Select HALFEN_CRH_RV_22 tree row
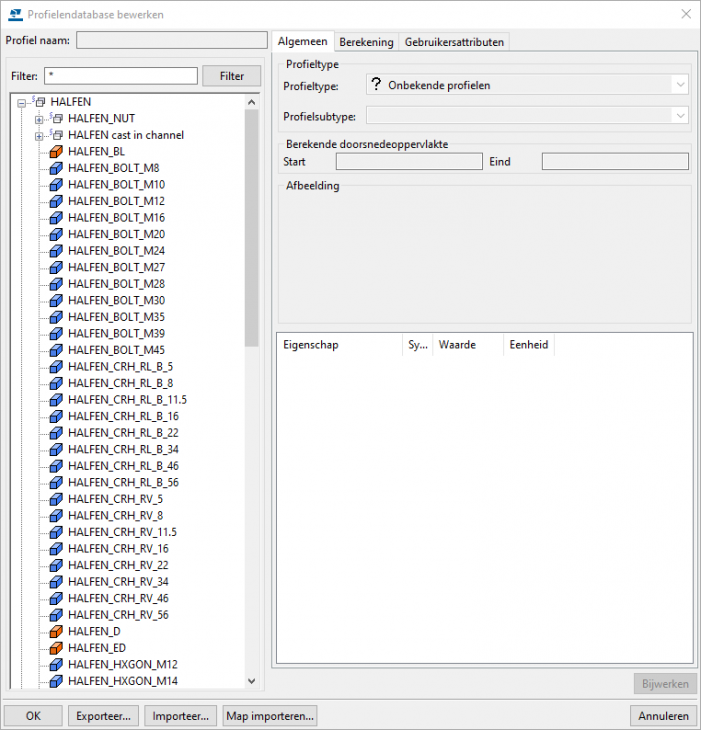This screenshot has height=730, width=701. pyautogui.click(x=118, y=565)
